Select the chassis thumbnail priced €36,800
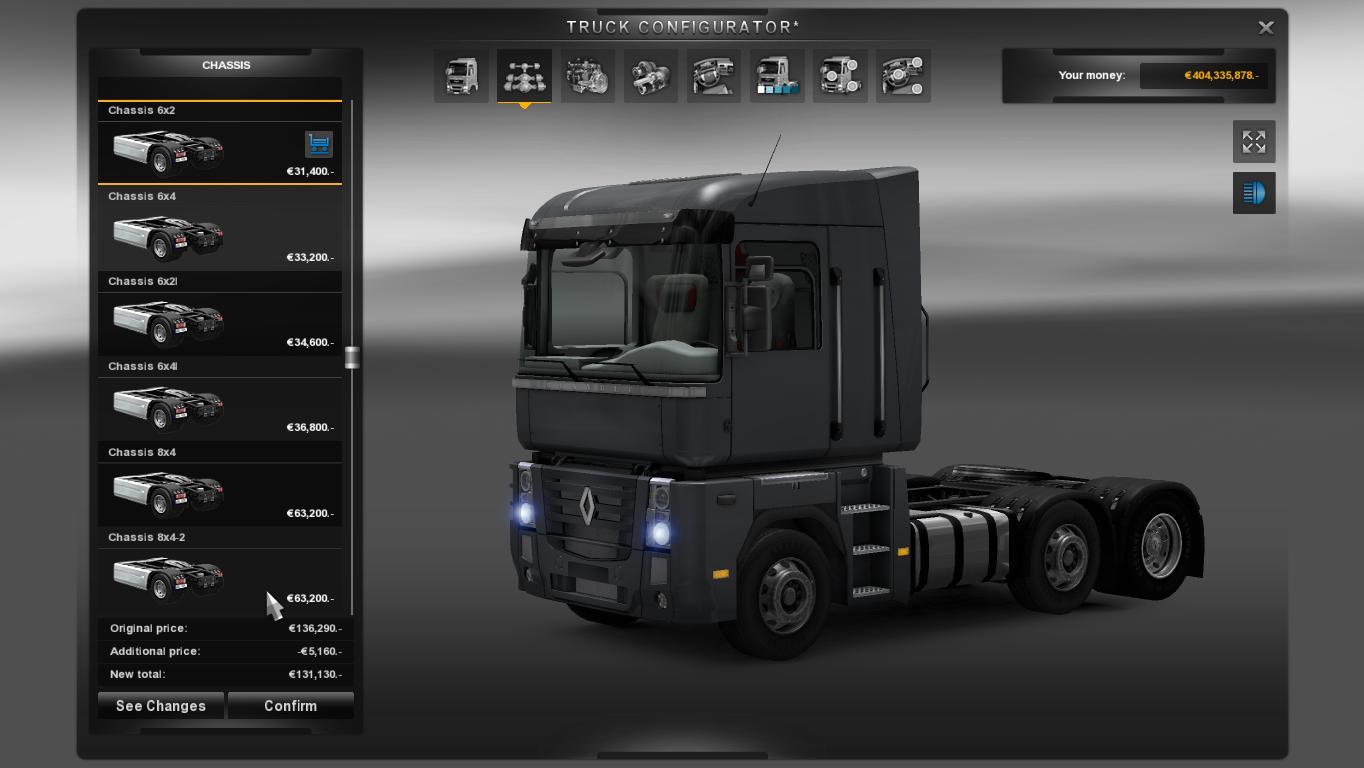Image resolution: width=1364 pixels, height=768 pixels. (x=168, y=408)
